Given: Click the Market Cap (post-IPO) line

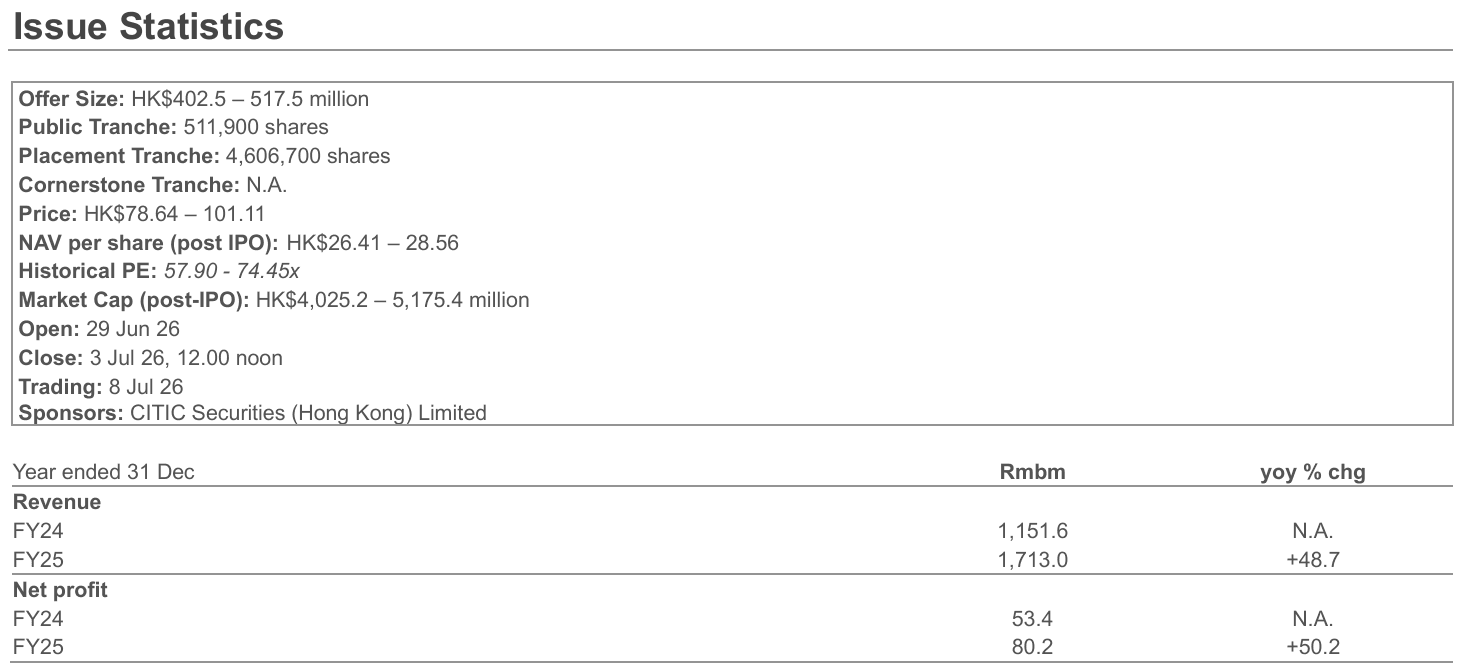Looking at the screenshot, I should [x=274, y=299].
